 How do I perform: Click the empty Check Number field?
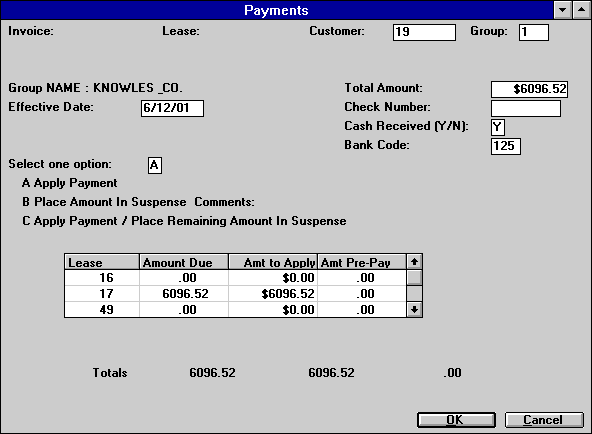526,109
